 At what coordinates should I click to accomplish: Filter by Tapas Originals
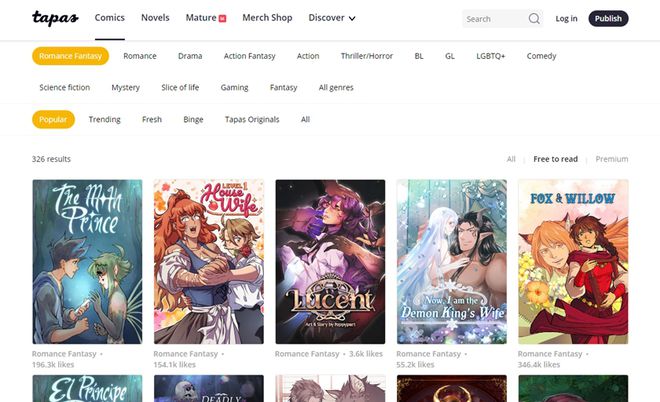[252, 120]
